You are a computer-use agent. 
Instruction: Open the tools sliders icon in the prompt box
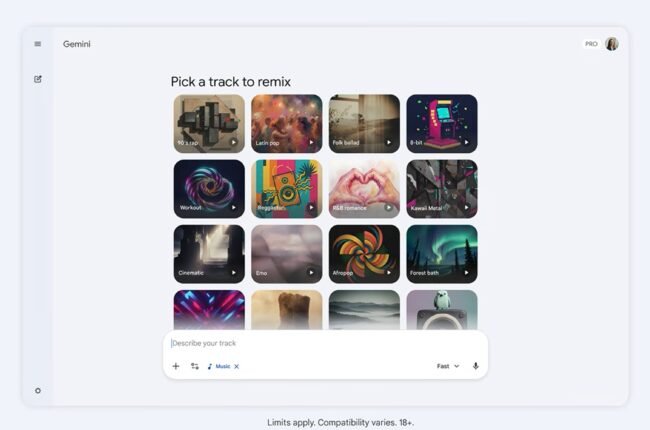pos(195,366)
